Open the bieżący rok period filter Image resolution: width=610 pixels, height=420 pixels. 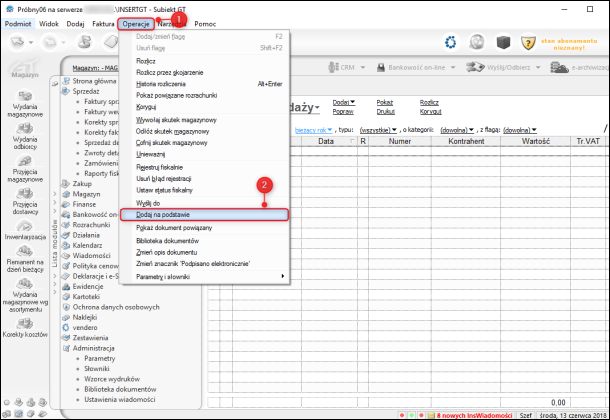[x=314, y=130]
